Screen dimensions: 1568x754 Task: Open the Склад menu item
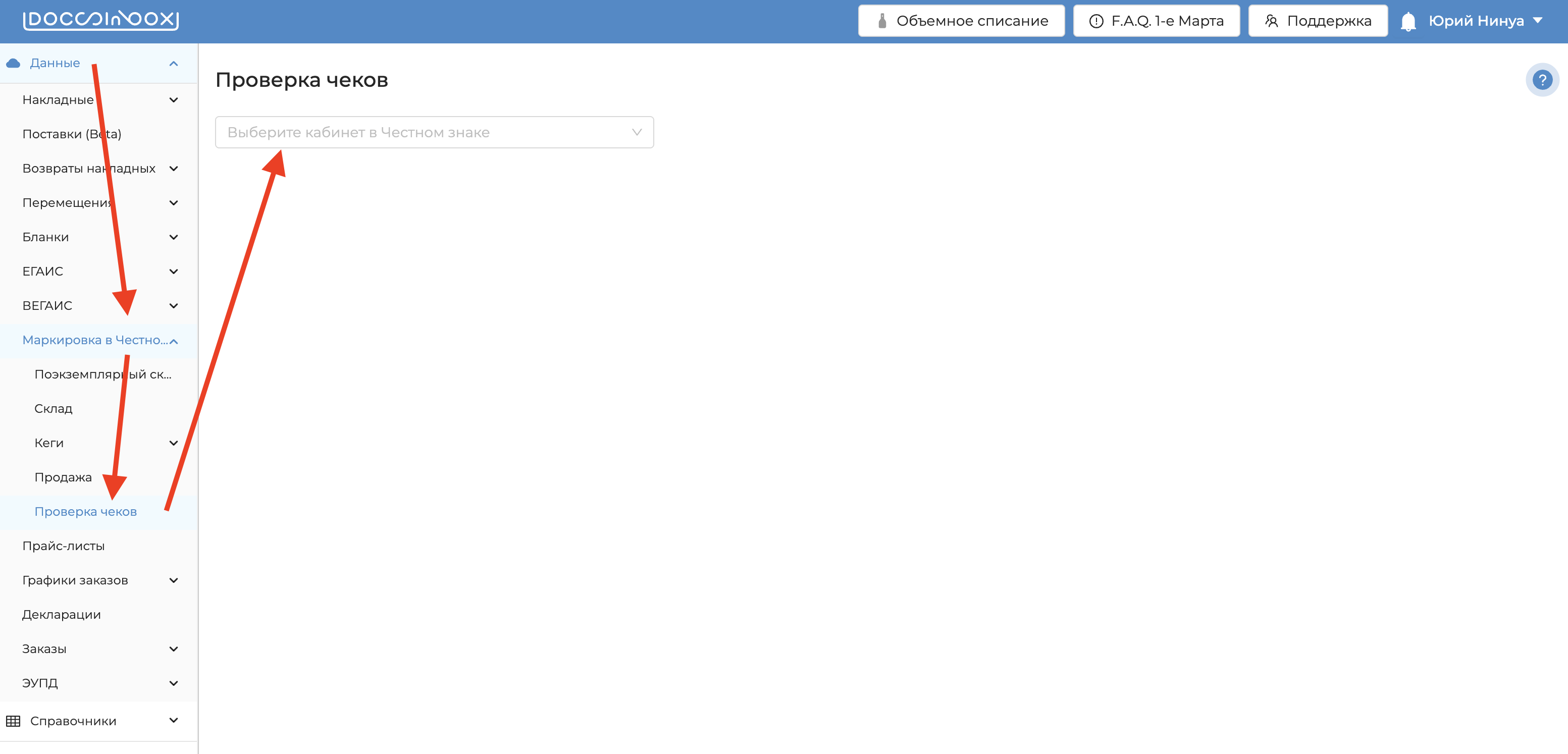pos(54,409)
